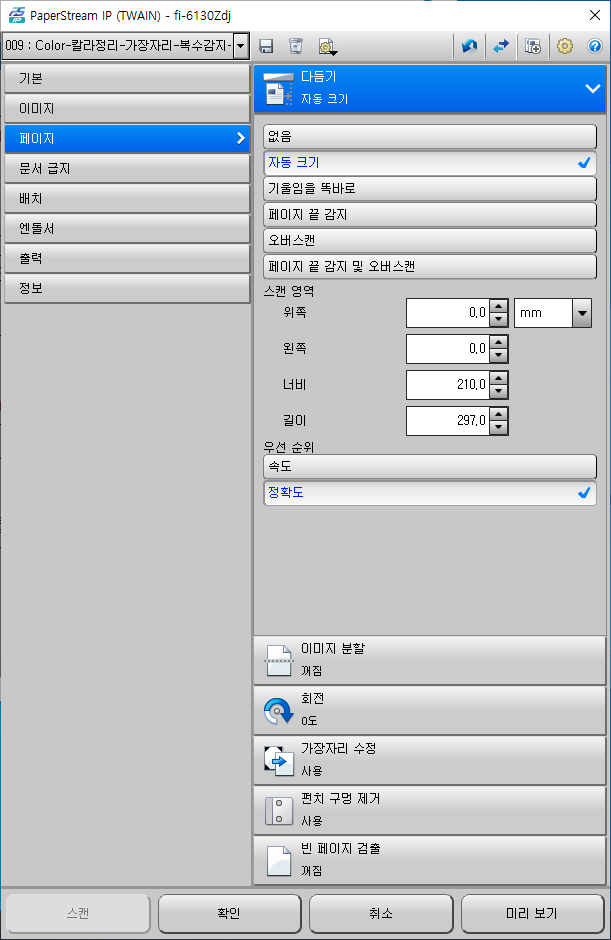
Task: Select the 페이지 끝 감지 option
Action: tap(430, 215)
